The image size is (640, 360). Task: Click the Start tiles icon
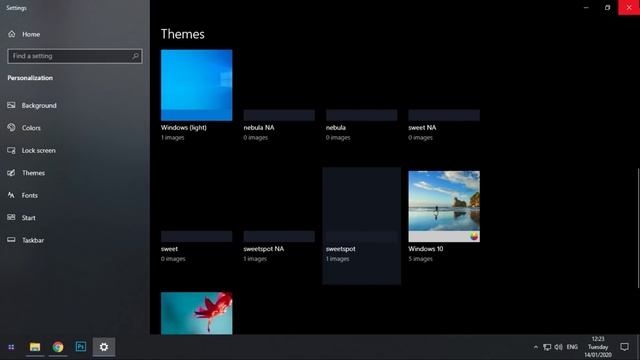[11, 218]
